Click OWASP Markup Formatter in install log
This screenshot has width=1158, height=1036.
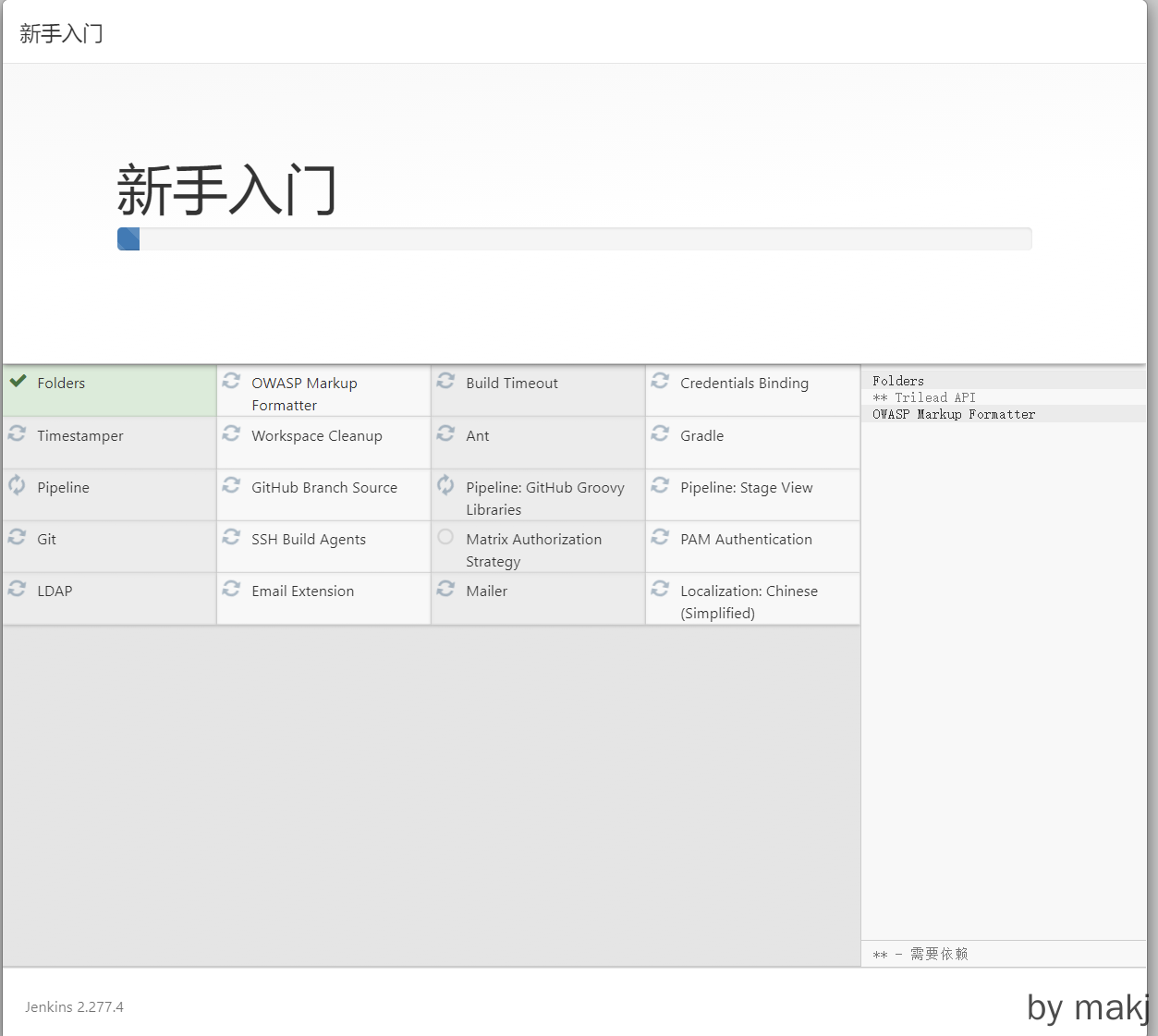click(x=953, y=415)
